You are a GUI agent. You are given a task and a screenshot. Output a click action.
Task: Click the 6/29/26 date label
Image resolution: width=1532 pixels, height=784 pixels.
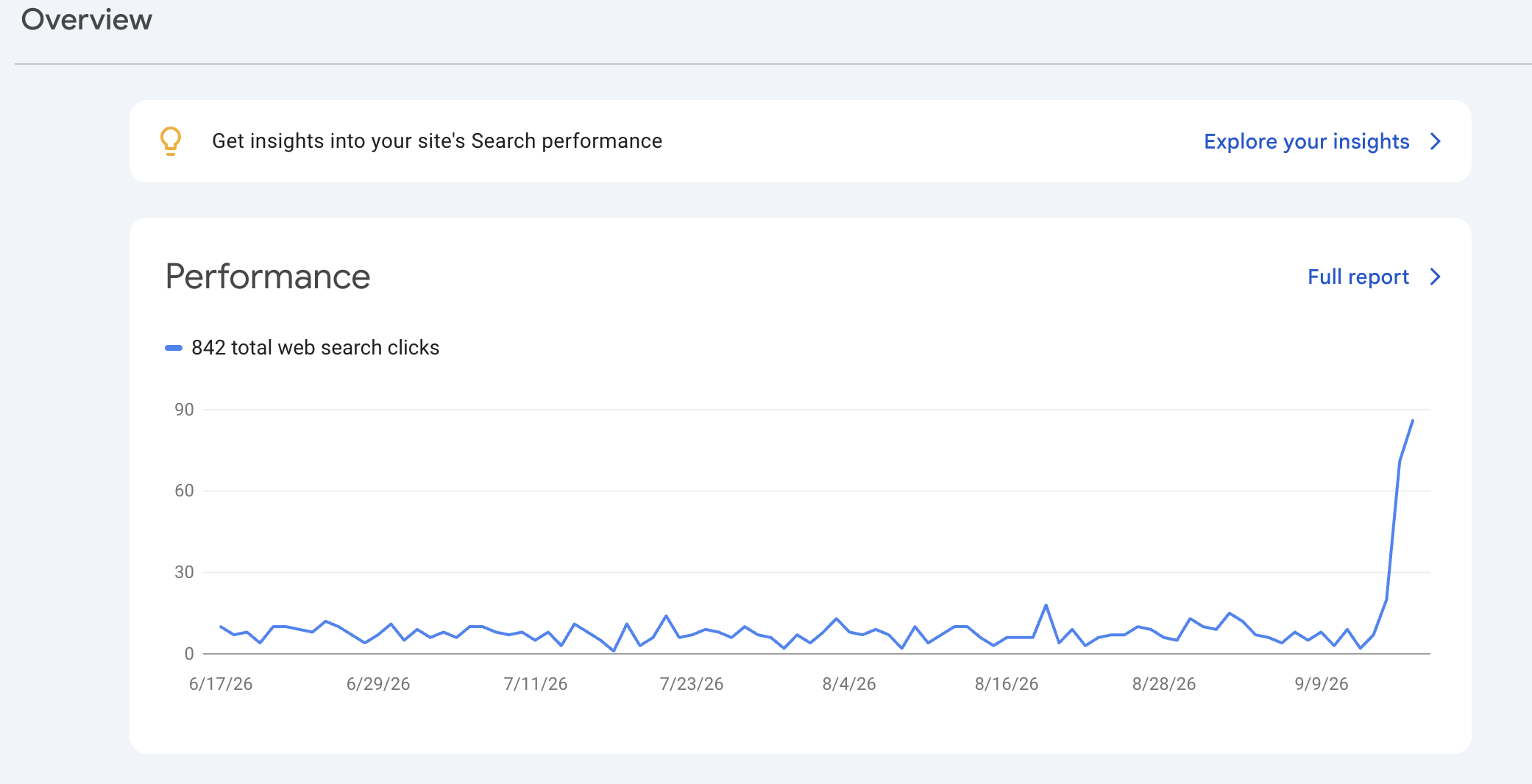point(378,684)
